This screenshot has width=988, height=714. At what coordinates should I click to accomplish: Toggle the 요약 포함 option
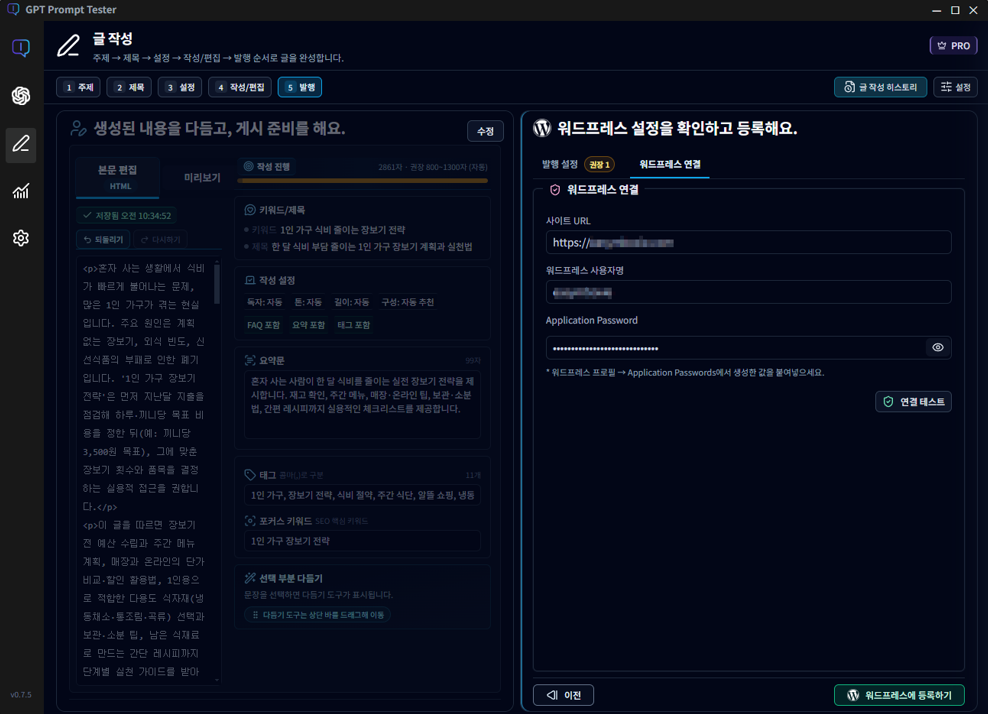pos(311,324)
